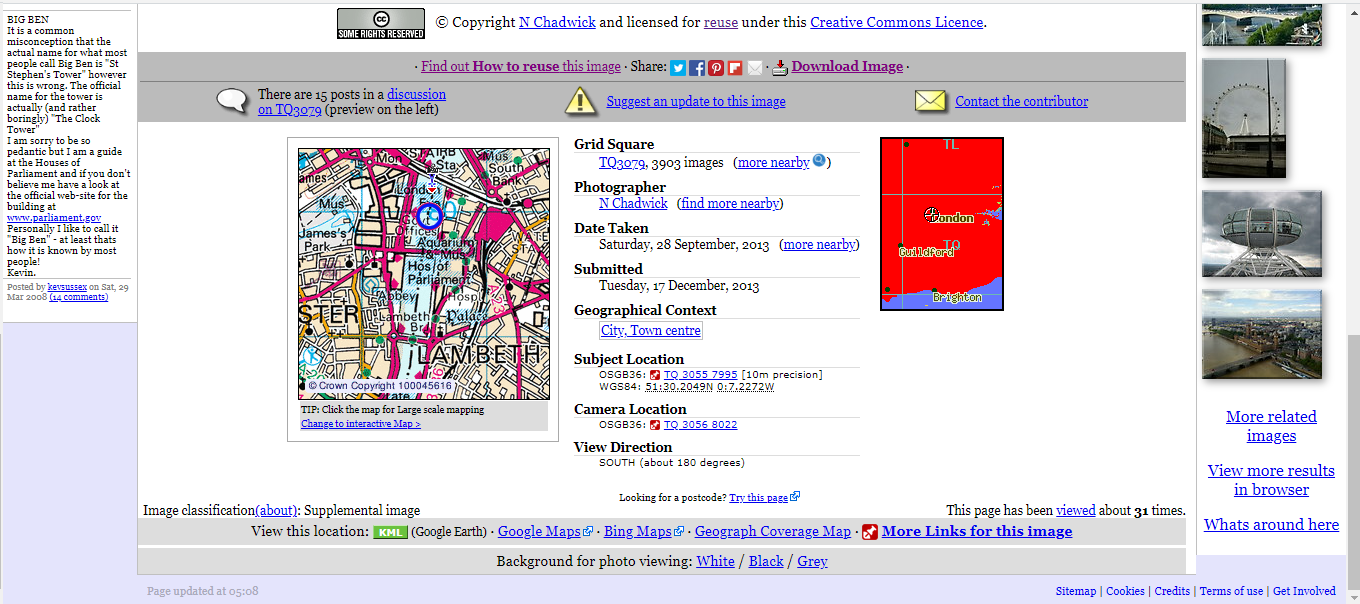Click the Download Image link
The width and height of the screenshot is (1360, 604).
tap(847, 66)
